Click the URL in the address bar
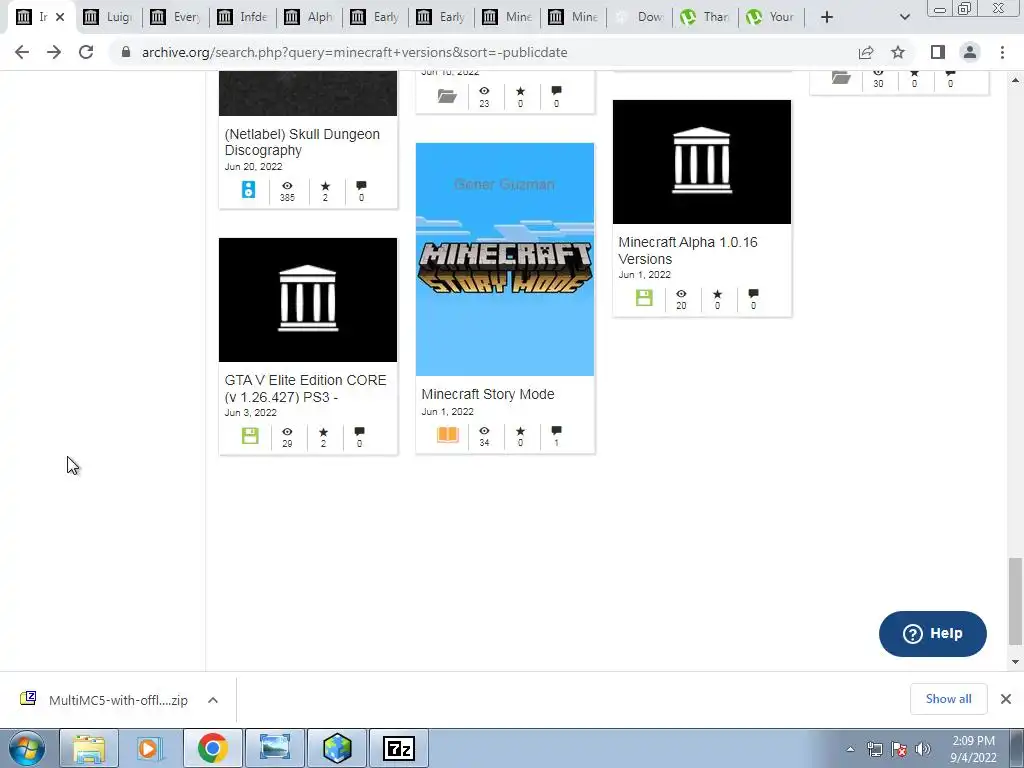Image resolution: width=1024 pixels, height=768 pixels. 355,52
